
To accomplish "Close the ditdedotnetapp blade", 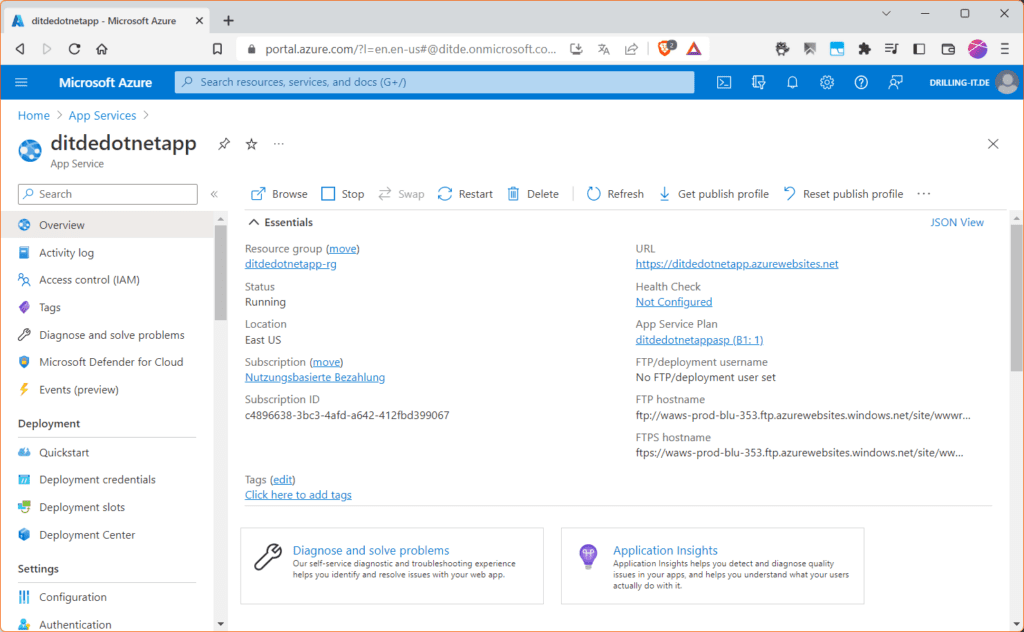I will point(993,144).
